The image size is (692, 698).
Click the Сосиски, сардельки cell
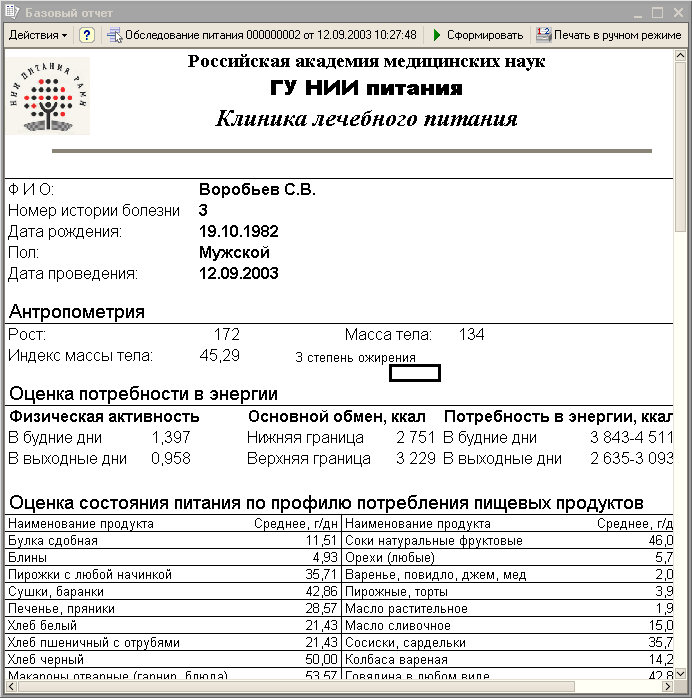click(405, 642)
